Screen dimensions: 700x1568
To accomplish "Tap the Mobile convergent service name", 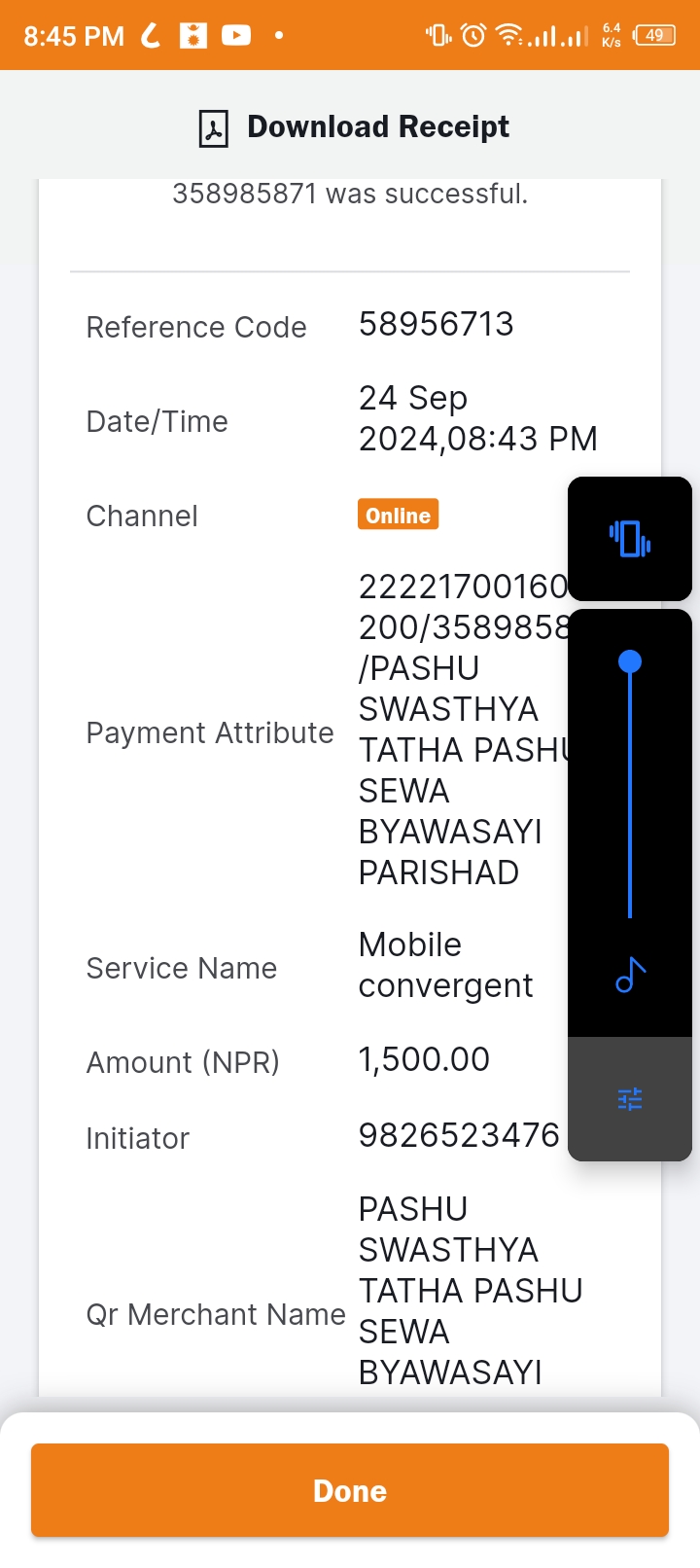I will click(x=445, y=965).
